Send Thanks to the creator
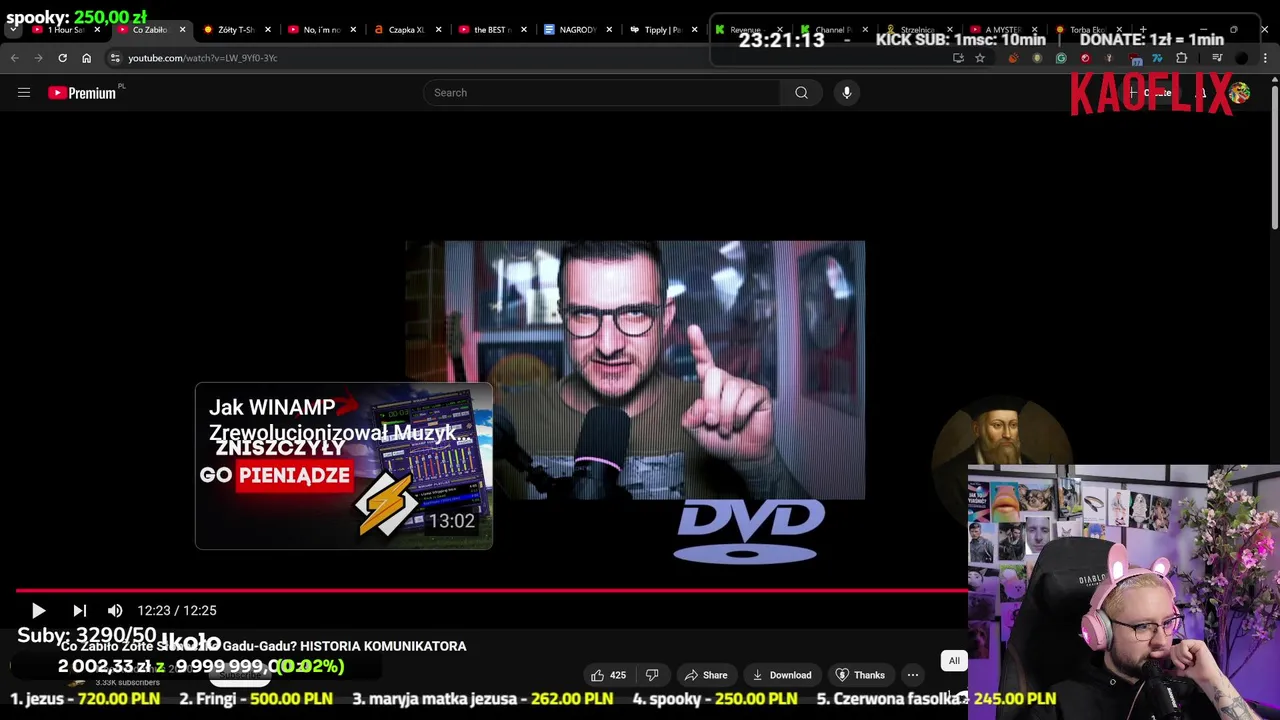The image size is (1280, 720). coord(860,675)
